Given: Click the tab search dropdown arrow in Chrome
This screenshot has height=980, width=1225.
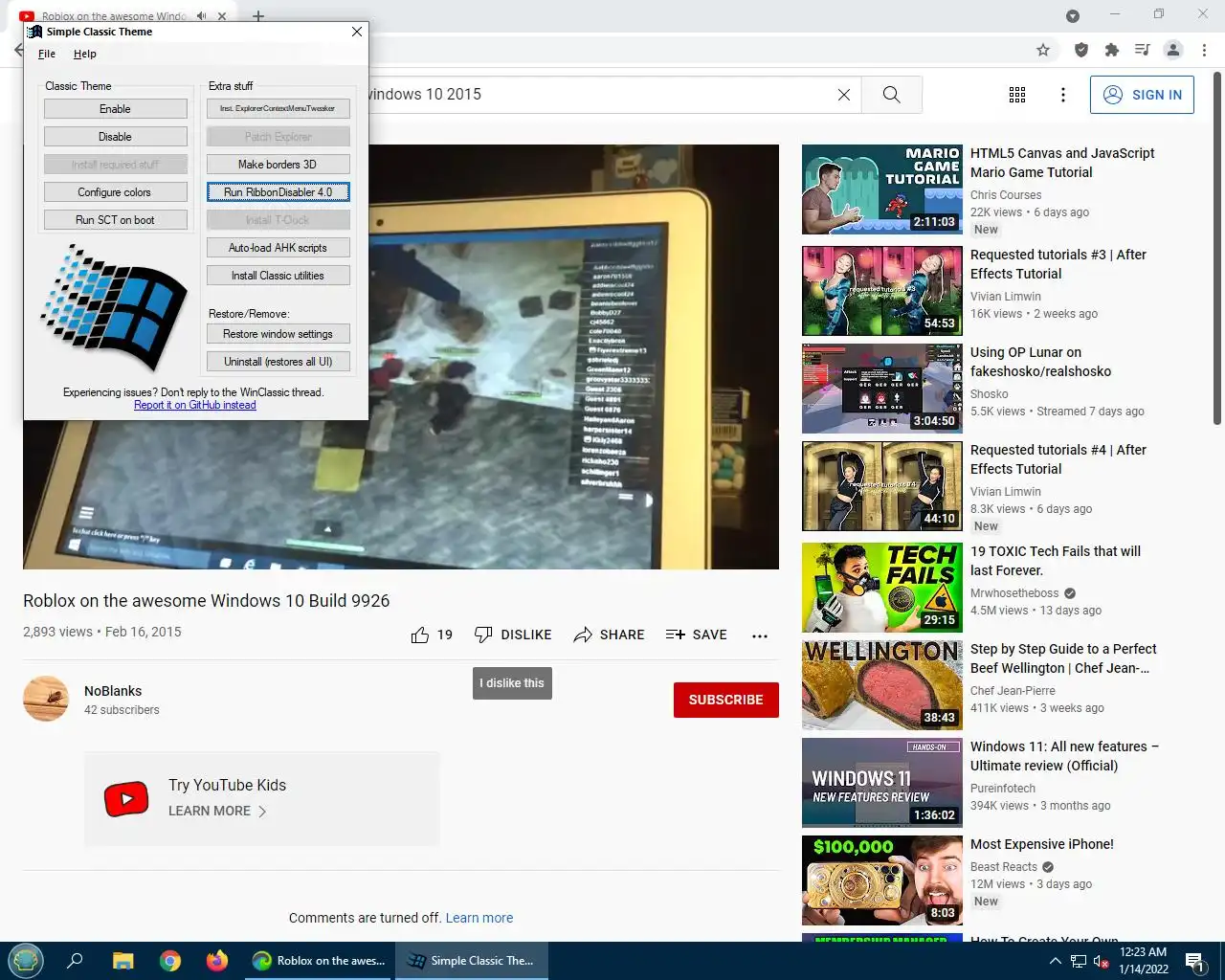Looking at the screenshot, I should coord(1073,16).
